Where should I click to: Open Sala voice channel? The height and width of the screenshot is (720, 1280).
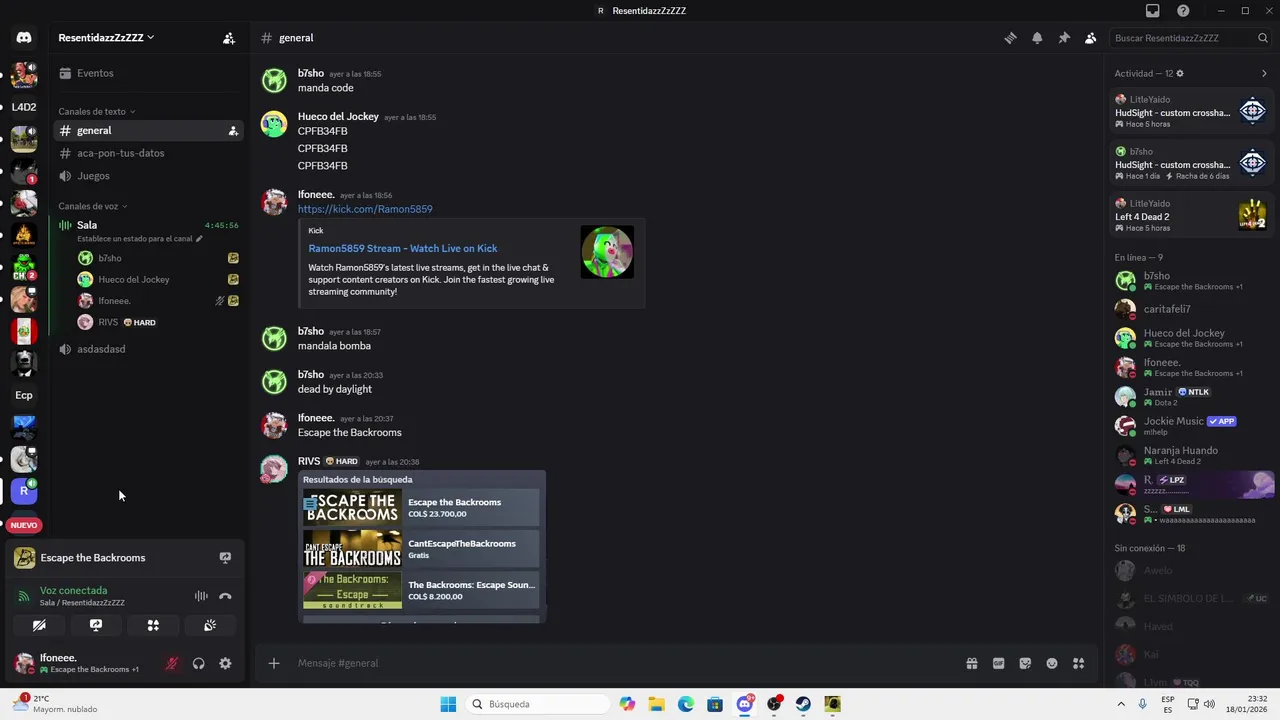[148, 230]
